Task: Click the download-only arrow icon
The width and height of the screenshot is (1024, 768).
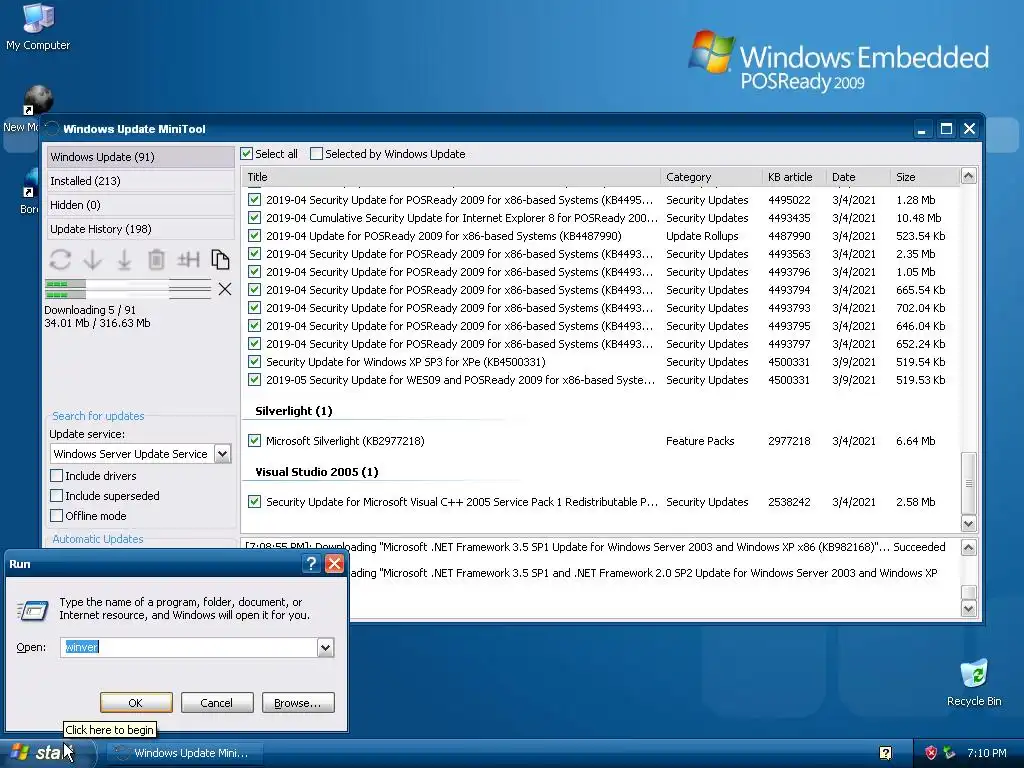Action: pos(93,260)
